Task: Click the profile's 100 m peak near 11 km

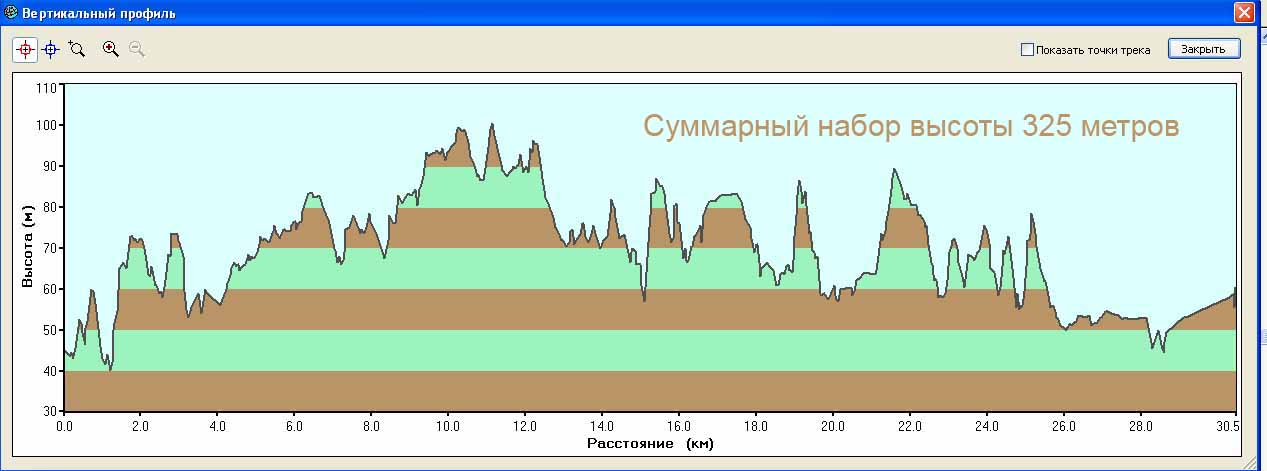Action: point(492,125)
